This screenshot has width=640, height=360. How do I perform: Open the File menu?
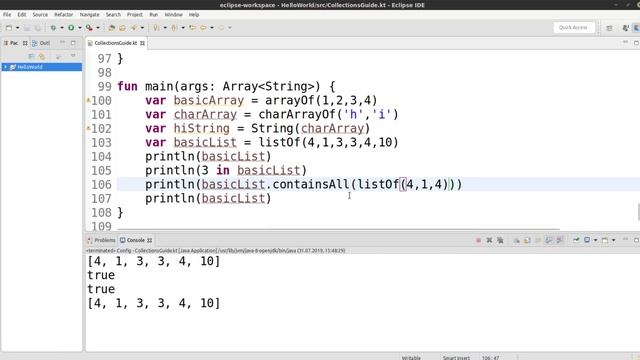7,14
